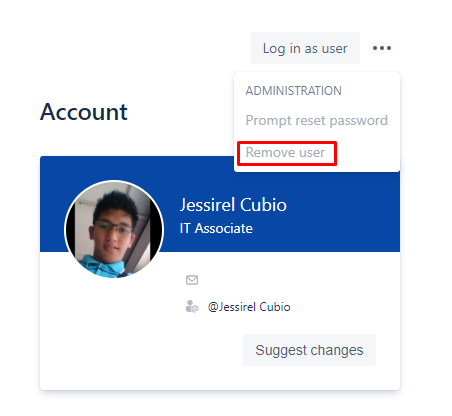Click the IT Associate job title

(x=216, y=229)
